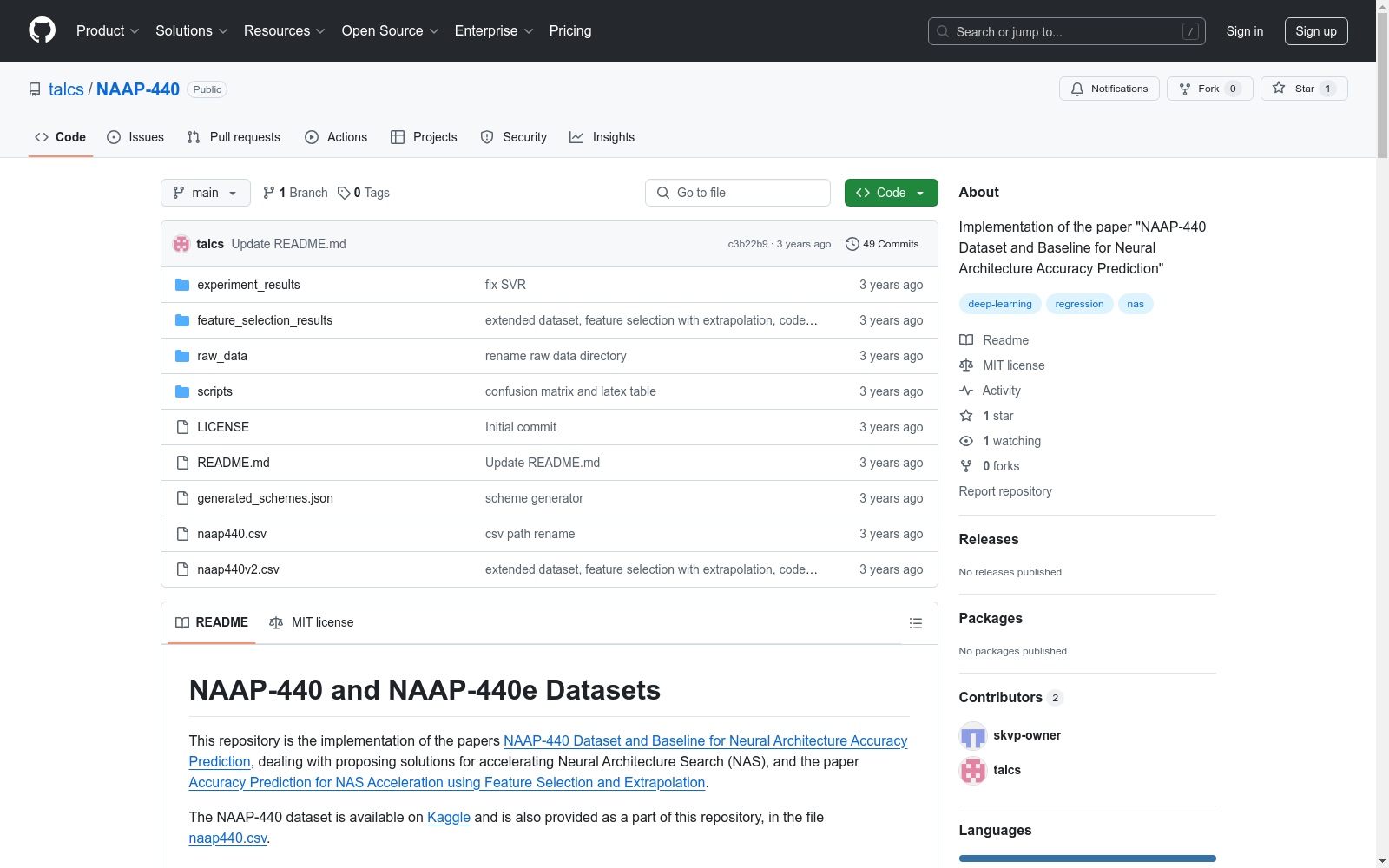Screen dimensions: 1389x868
Task: Click the Sign in link
Action: pos(1245,31)
